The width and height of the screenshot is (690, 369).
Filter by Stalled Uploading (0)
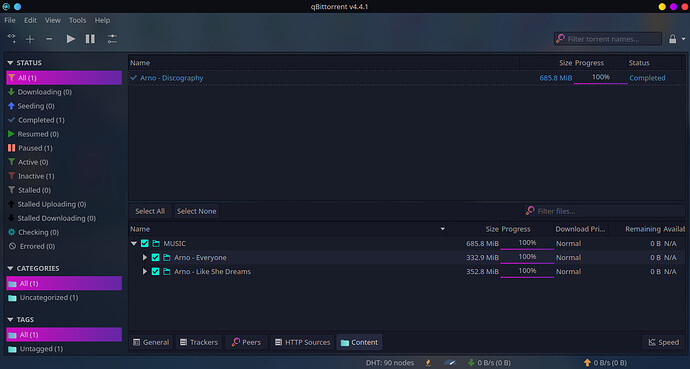point(64,205)
